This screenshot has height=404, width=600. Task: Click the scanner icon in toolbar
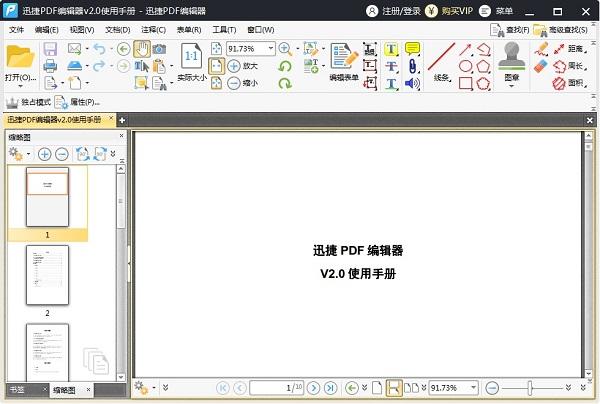(74, 66)
